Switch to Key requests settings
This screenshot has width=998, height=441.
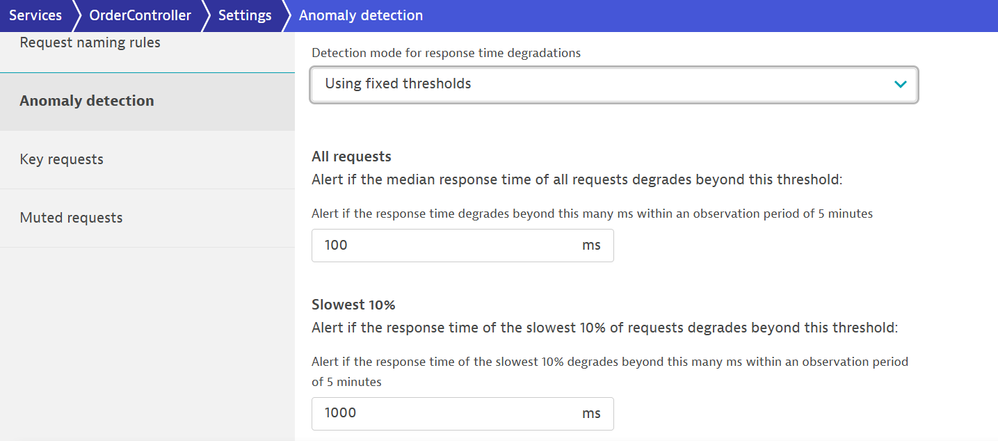coord(62,160)
